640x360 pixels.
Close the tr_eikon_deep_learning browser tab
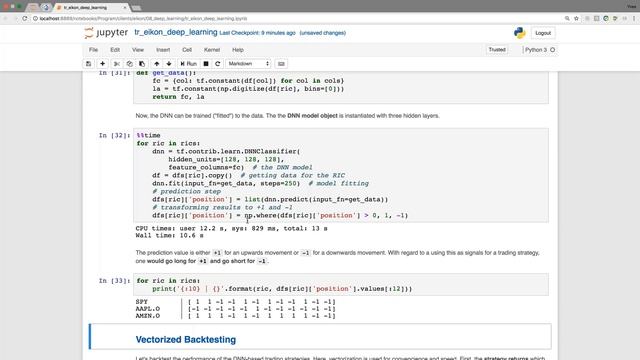pos(125,8)
